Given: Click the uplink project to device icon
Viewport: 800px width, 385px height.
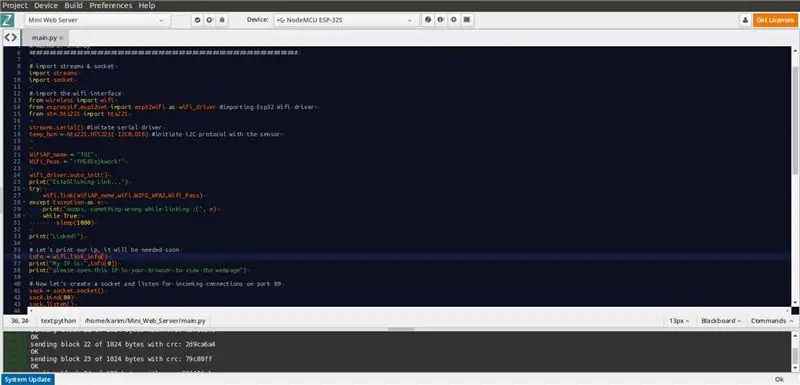Looking at the screenshot, I should pos(210,20).
